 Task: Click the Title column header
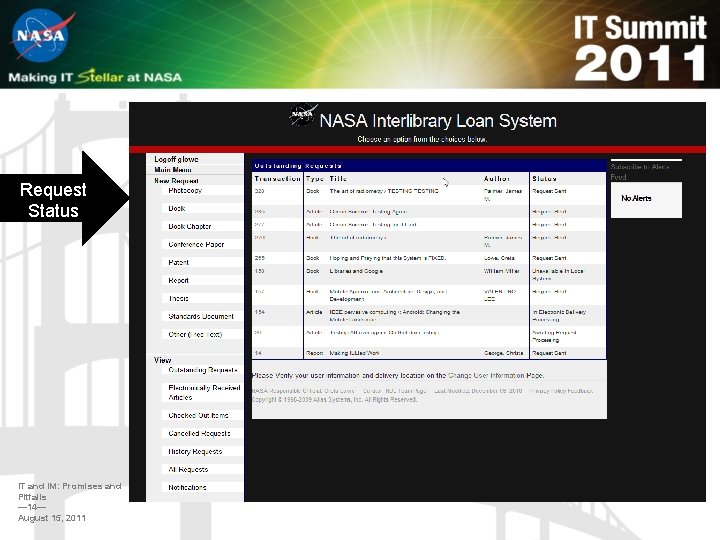point(338,179)
